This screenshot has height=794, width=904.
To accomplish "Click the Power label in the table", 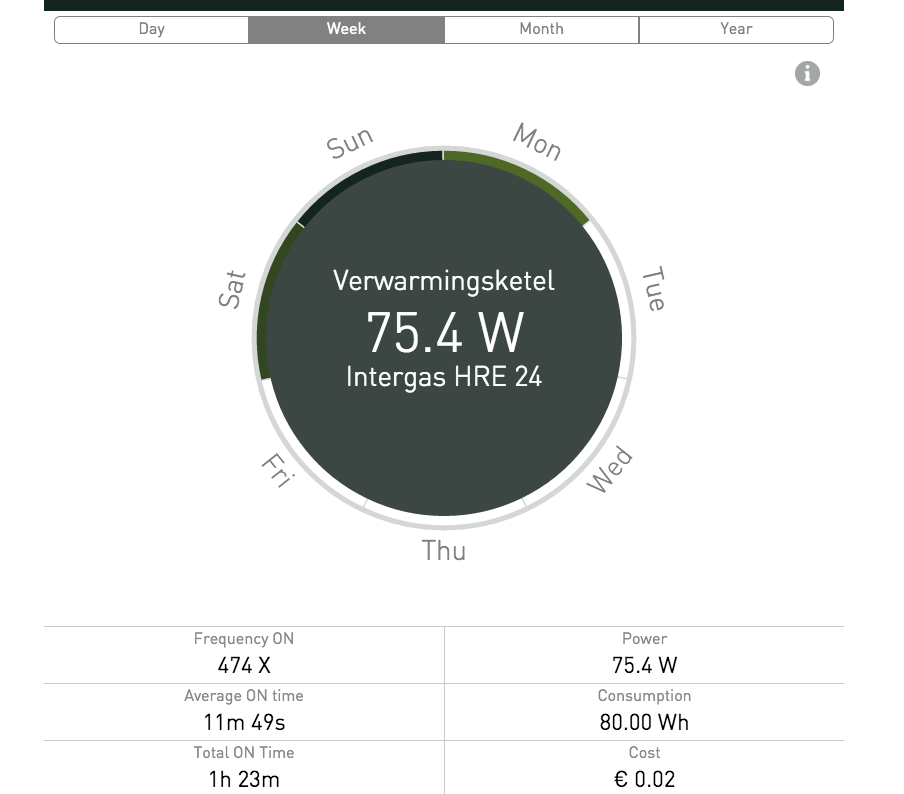I will pos(645,639).
